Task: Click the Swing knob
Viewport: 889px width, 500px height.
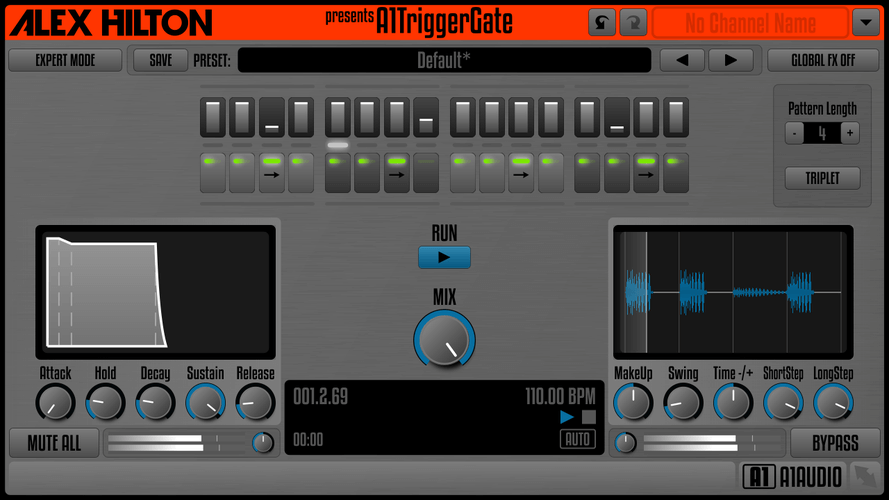Action: pyautogui.click(x=683, y=402)
